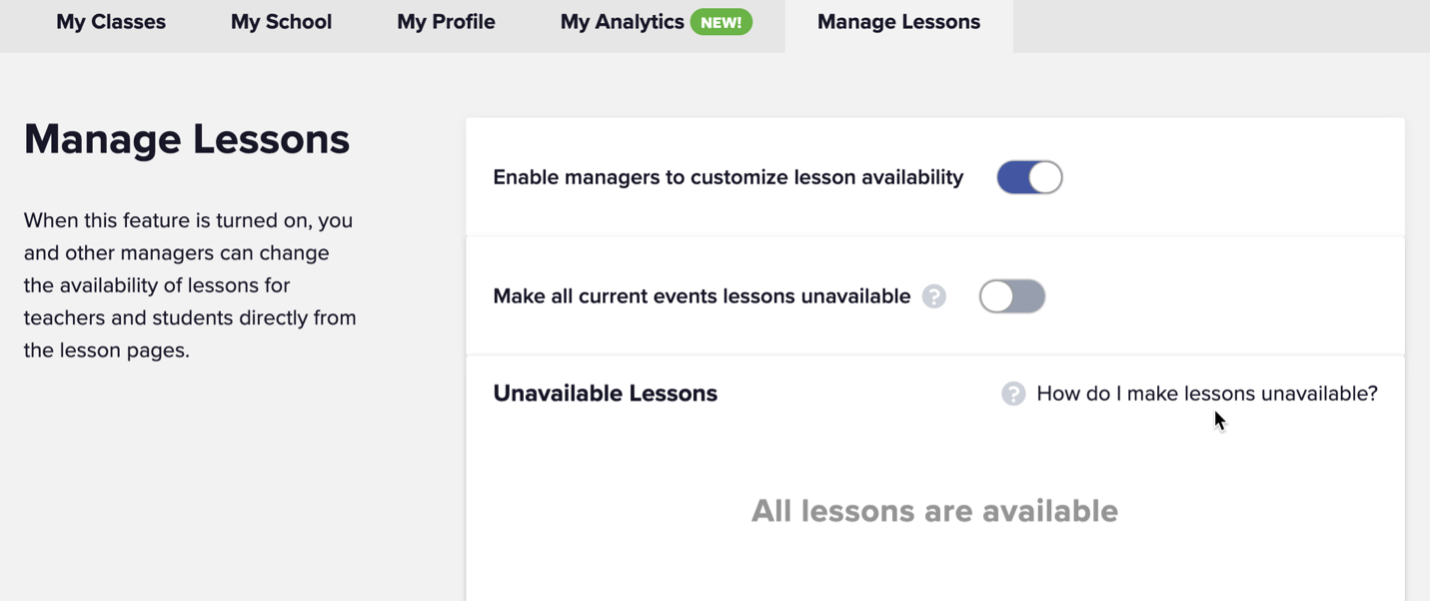1430x605 pixels.
Task: Click help icon beside current events option
Action: point(934,297)
